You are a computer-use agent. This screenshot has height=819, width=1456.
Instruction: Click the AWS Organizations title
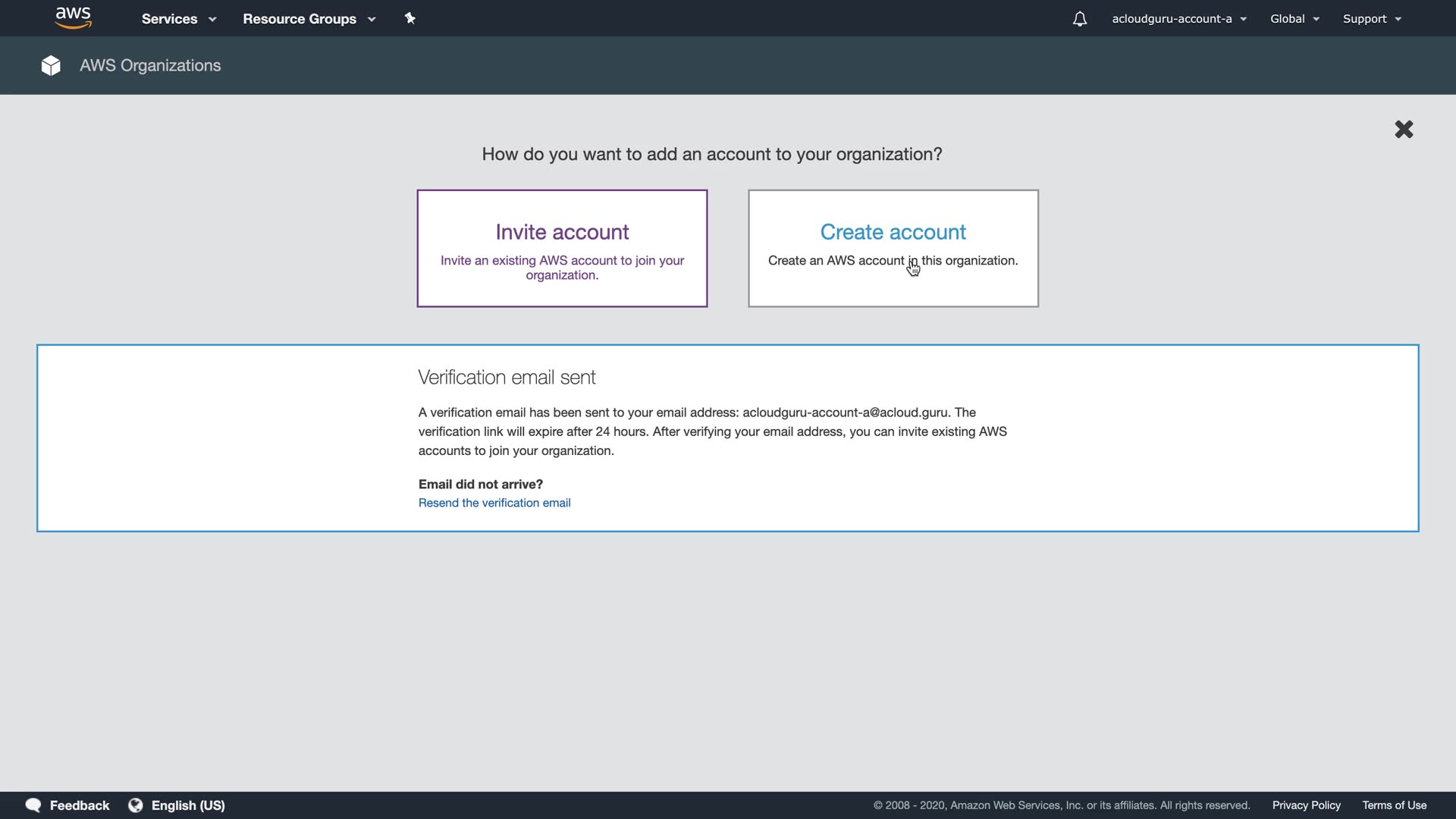click(x=150, y=66)
